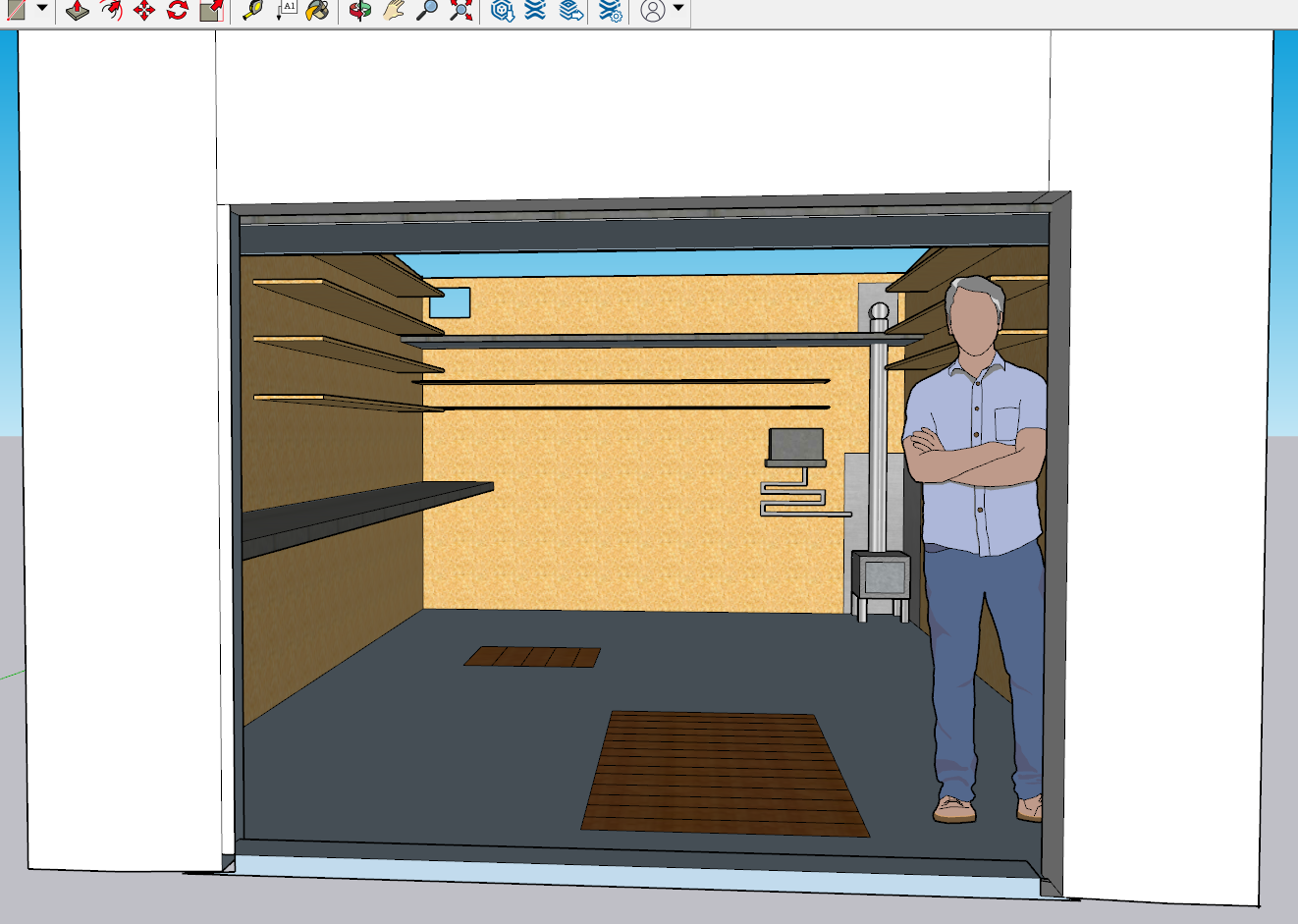Viewport: 1298px width, 924px height.
Task: Switch to the Orbit camera tool
Action: [x=360, y=11]
